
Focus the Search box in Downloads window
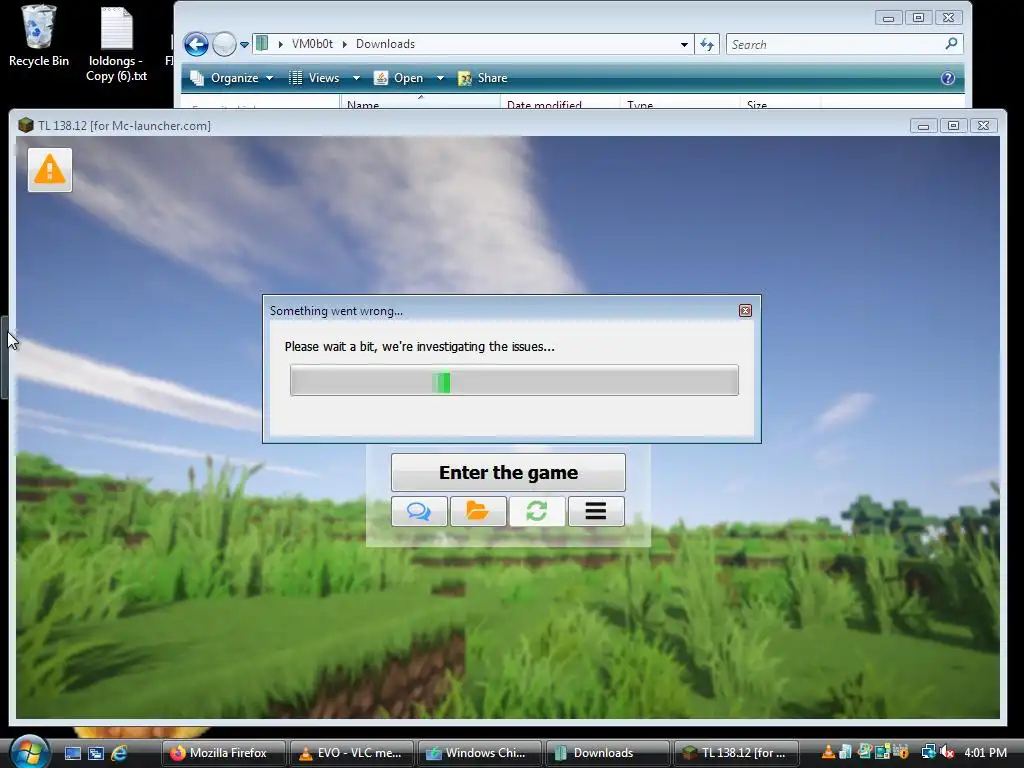[836, 44]
